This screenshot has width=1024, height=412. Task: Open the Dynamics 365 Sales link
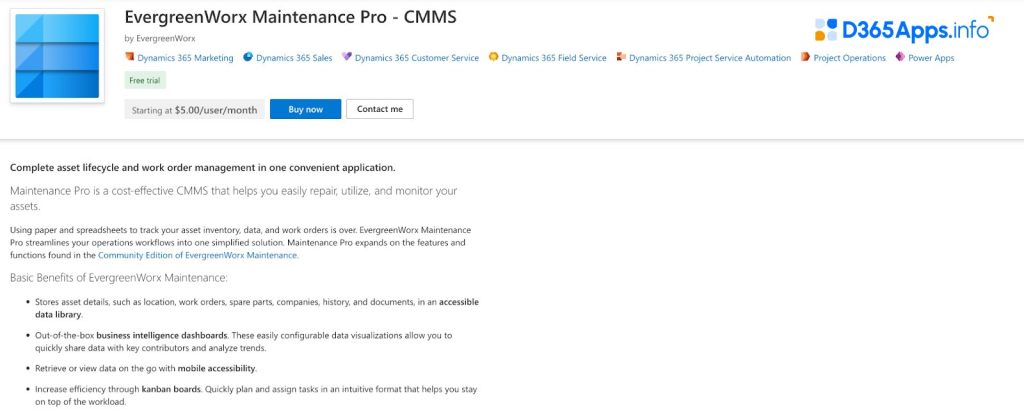point(294,58)
